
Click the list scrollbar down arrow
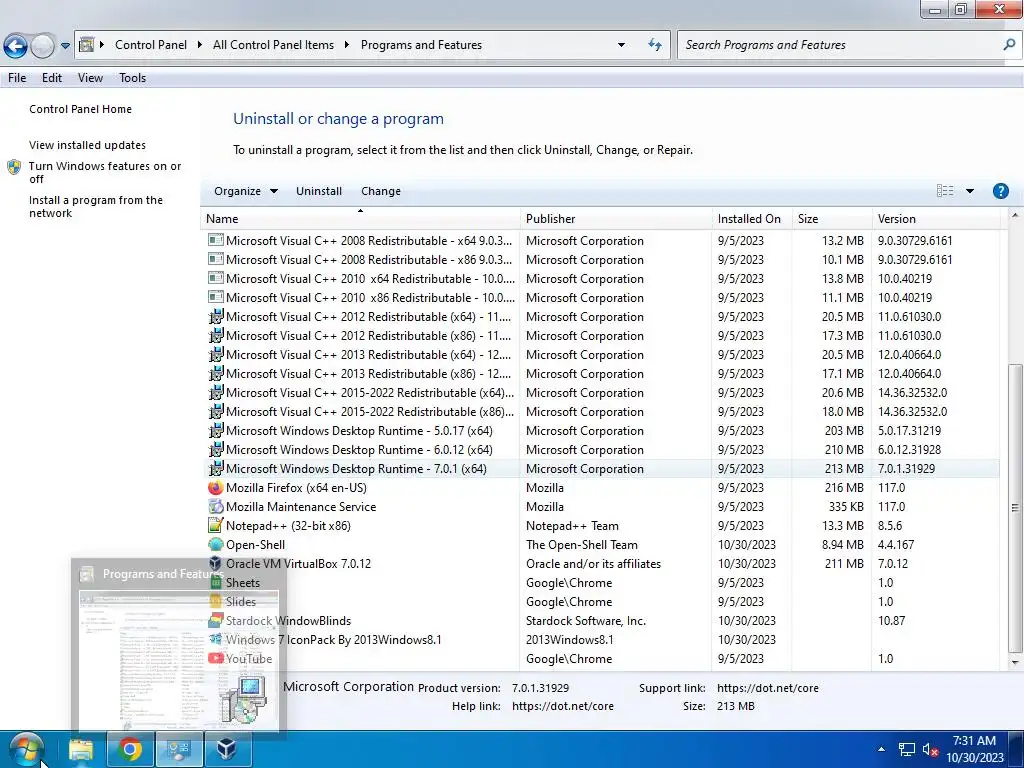1015,662
